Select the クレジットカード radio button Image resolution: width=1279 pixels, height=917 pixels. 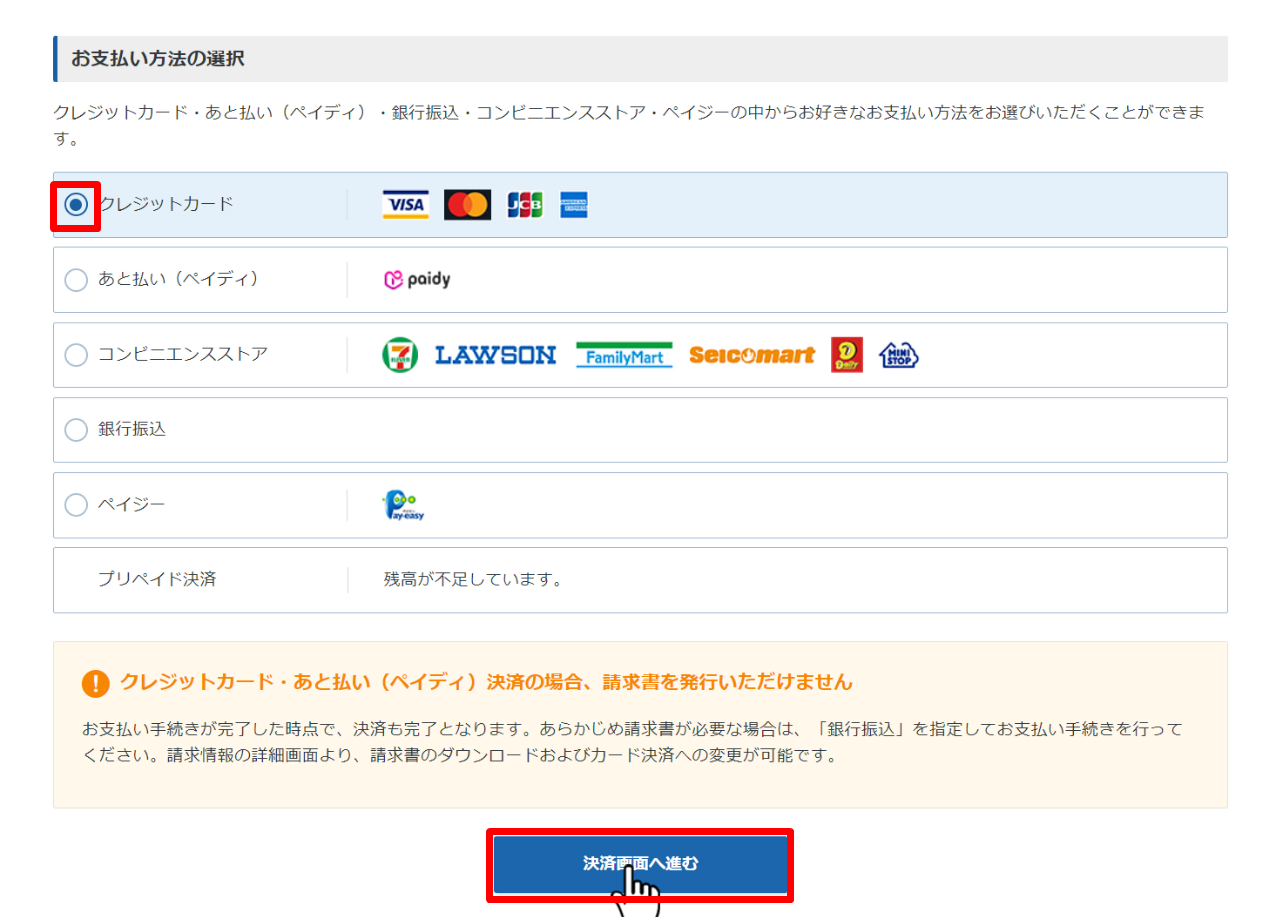(x=75, y=204)
